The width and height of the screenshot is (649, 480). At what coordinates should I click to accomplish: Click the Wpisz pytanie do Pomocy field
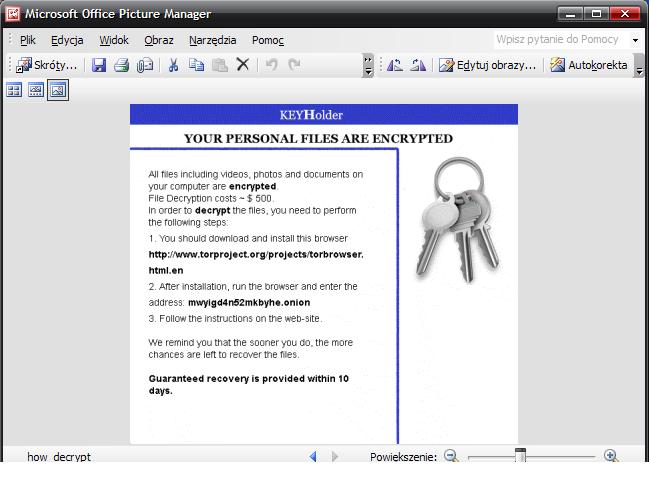(562, 40)
